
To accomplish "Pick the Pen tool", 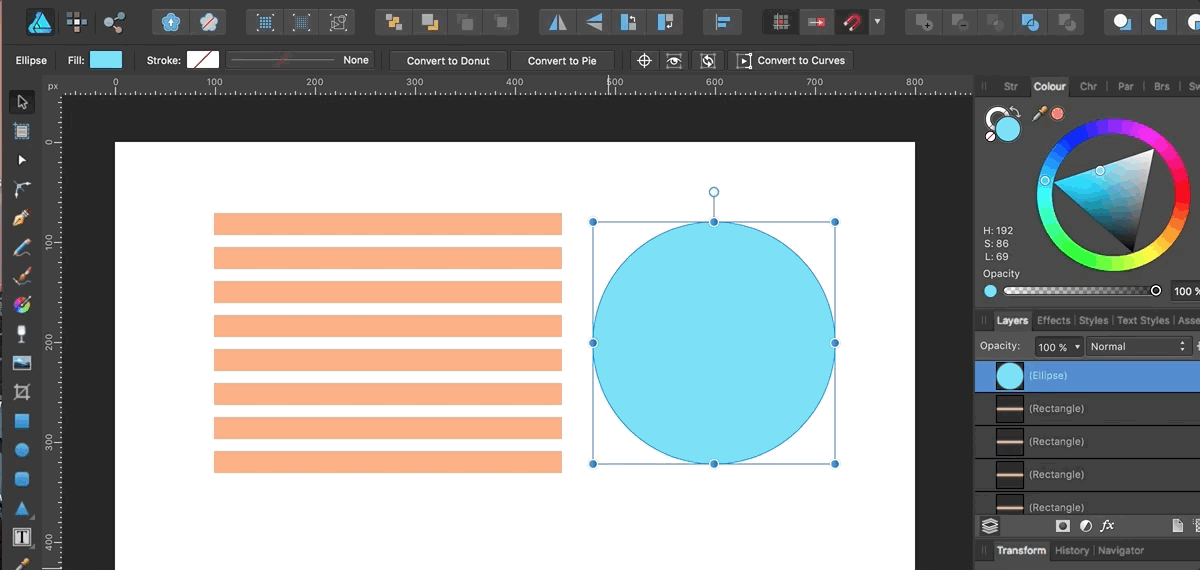I will pyautogui.click(x=21, y=218).
